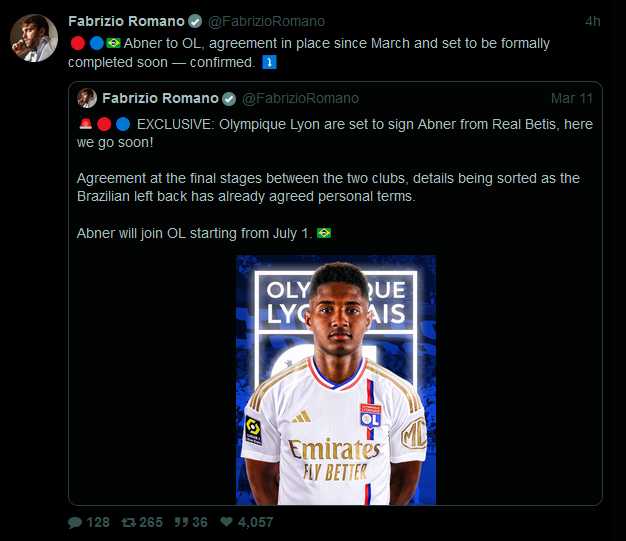This screenshot has width=626, height=541.
Task: Open the Mar 11 timestamp link
Action: tap(572, 98)
